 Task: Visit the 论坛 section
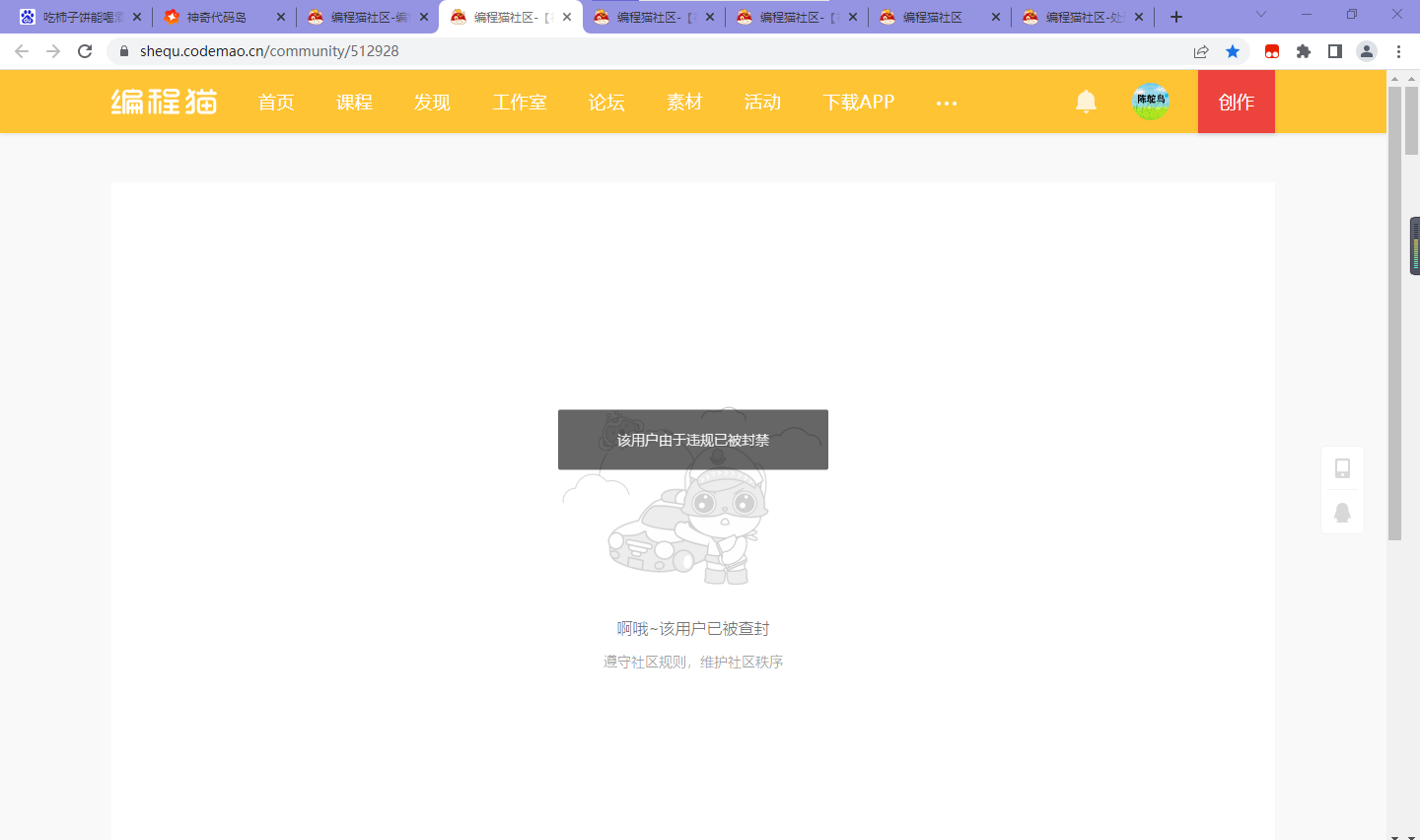point(606,102)
